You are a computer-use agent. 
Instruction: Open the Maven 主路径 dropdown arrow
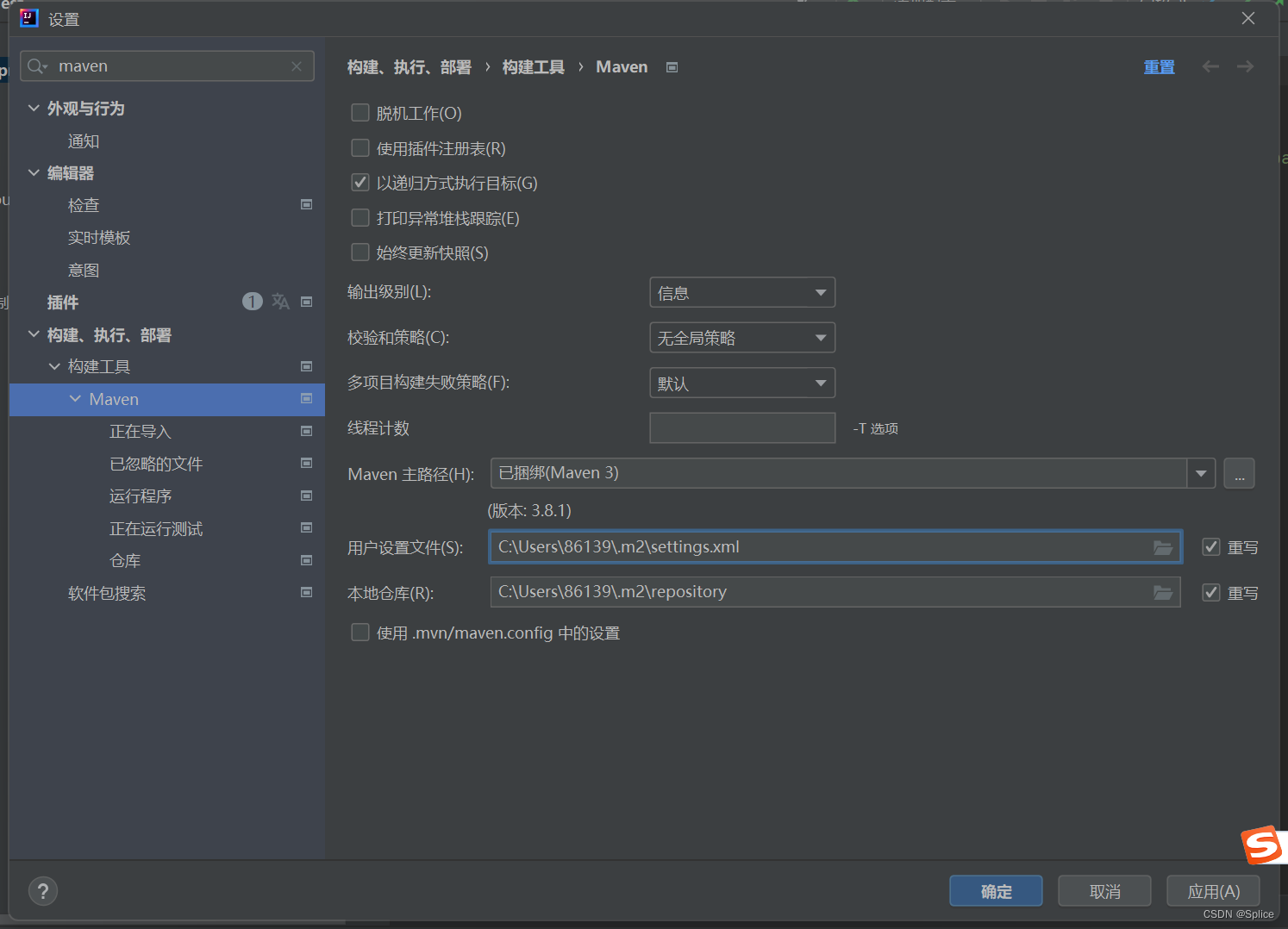coord(1201,473)
